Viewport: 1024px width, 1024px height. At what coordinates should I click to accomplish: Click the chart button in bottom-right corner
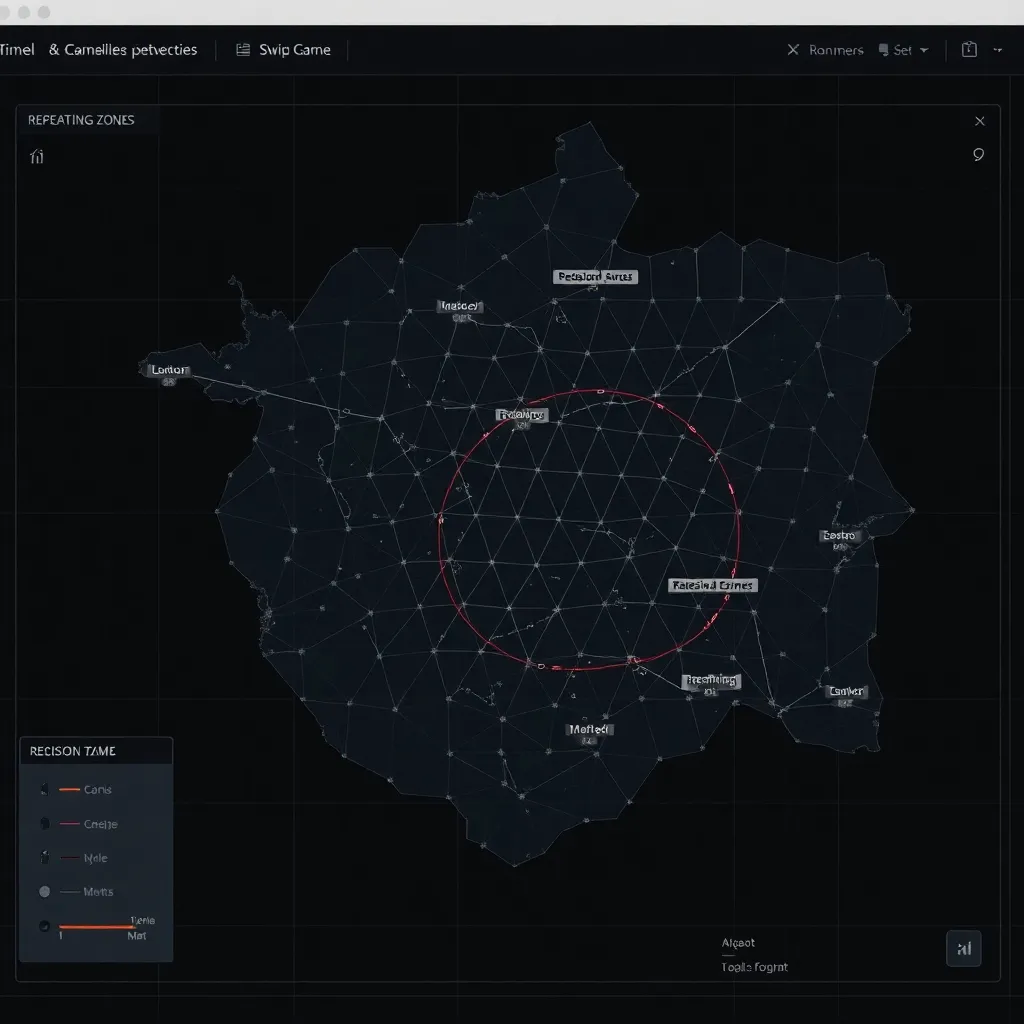[964, 949]
